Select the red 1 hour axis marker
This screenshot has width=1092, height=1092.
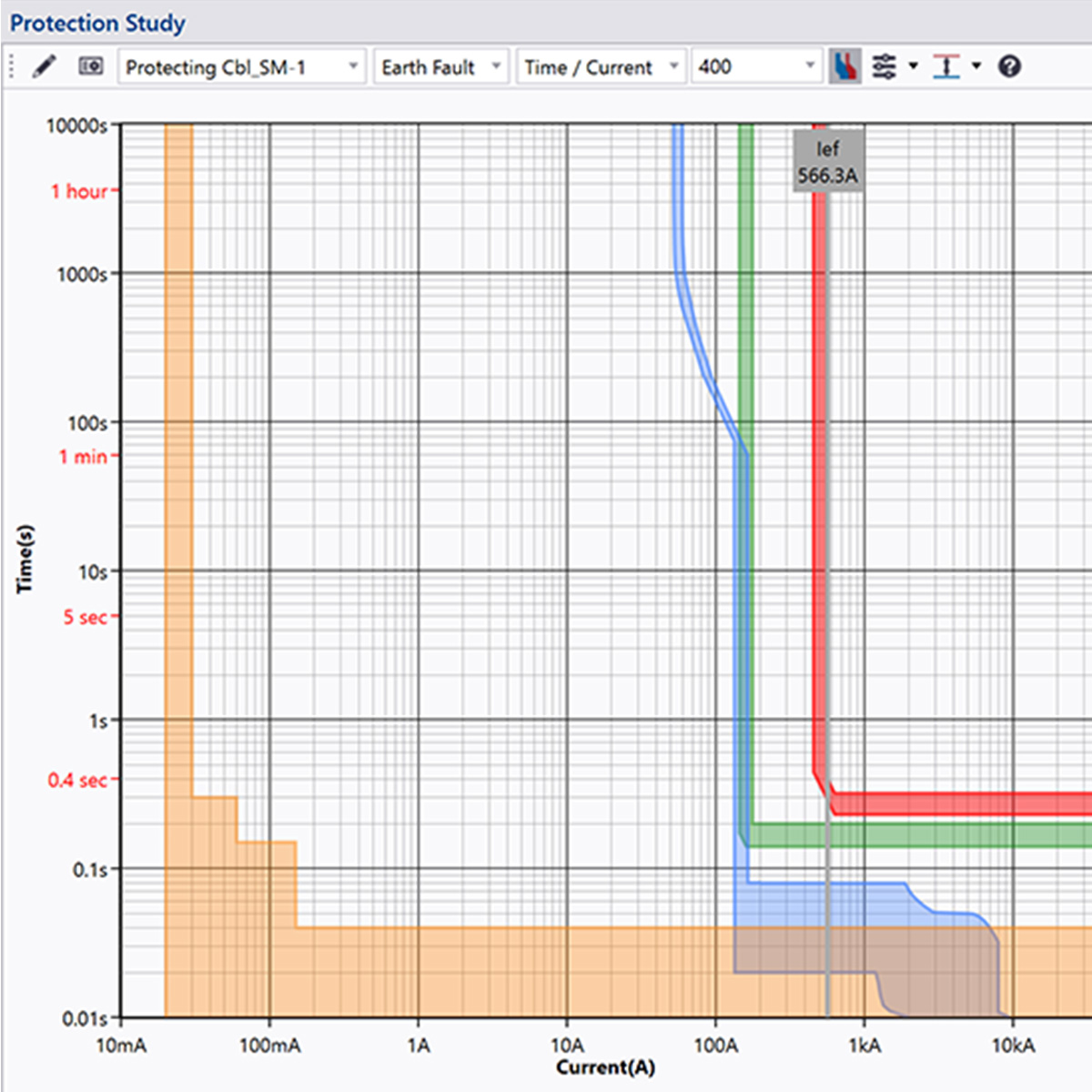(79, 191)
